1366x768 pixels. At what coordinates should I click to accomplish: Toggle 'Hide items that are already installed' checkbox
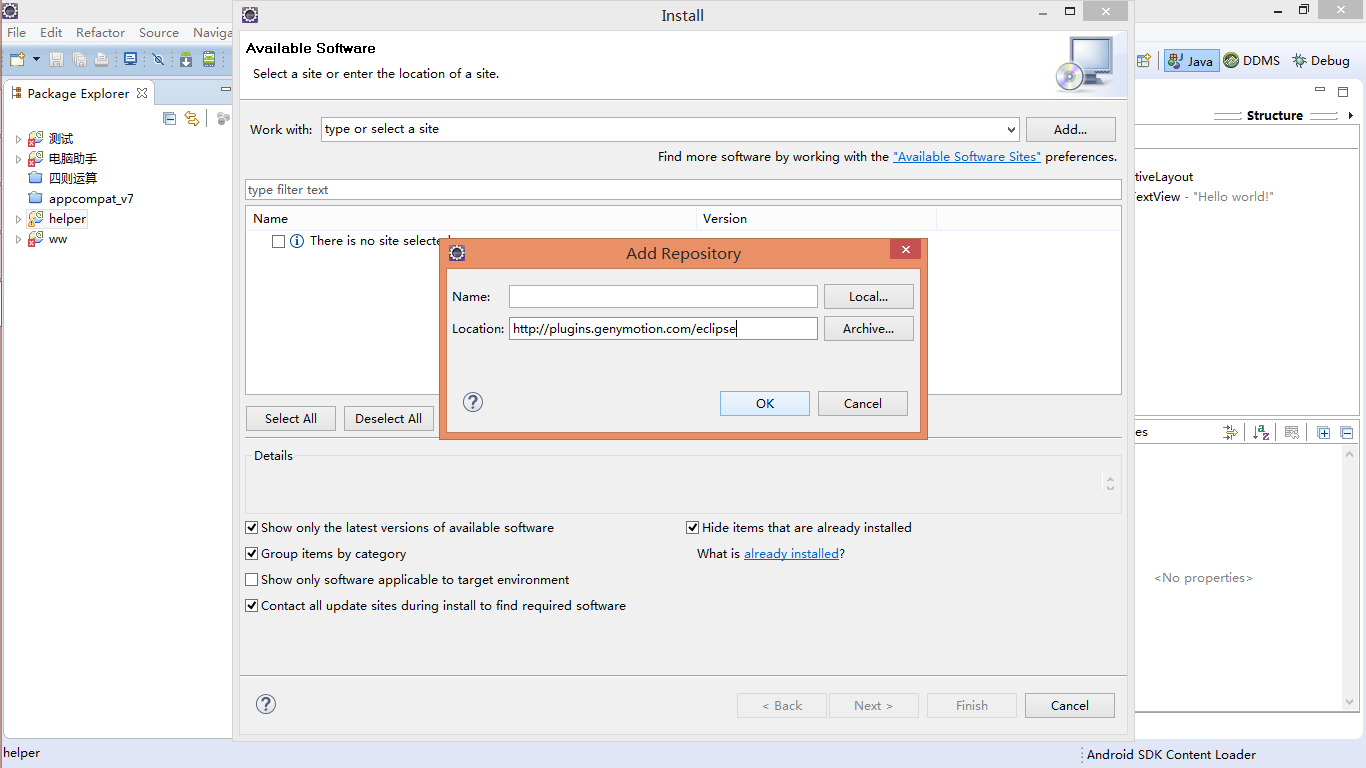point(693,528)
